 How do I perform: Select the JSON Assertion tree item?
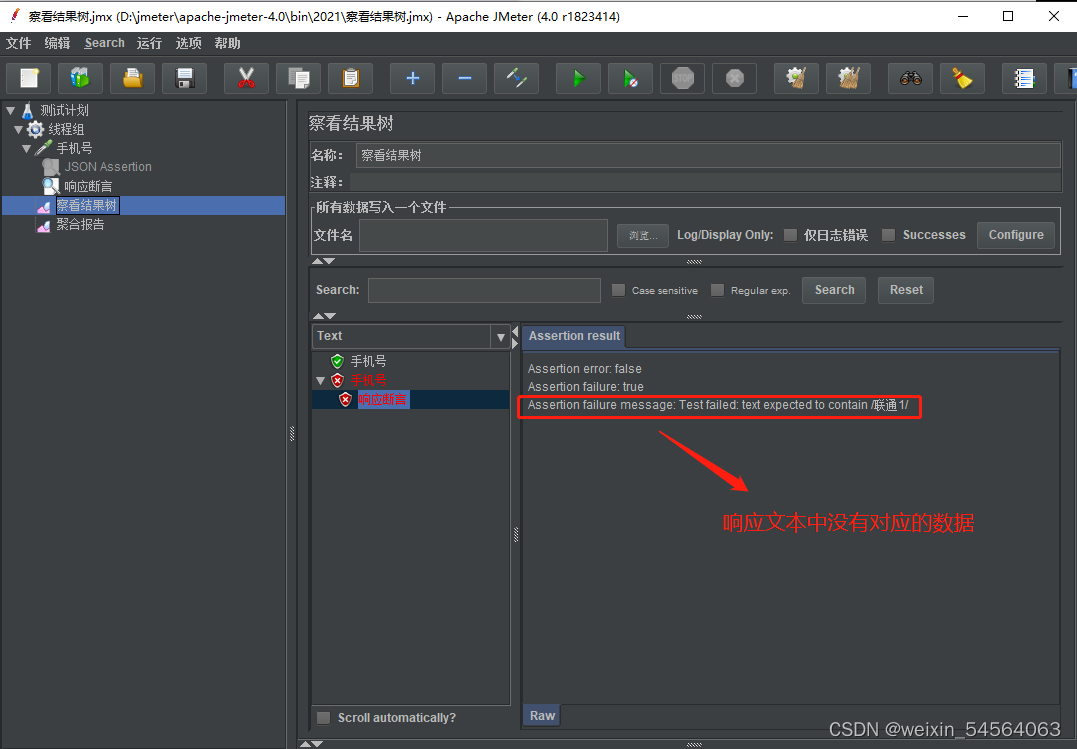(108, 167)
